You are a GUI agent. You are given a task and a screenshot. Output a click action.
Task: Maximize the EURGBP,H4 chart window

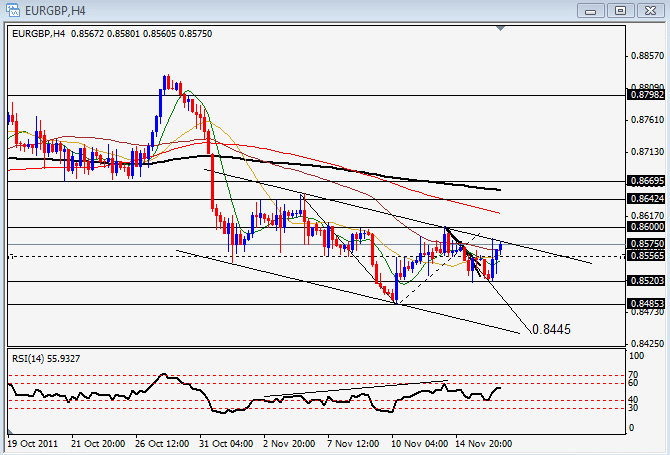click(620, 11)
